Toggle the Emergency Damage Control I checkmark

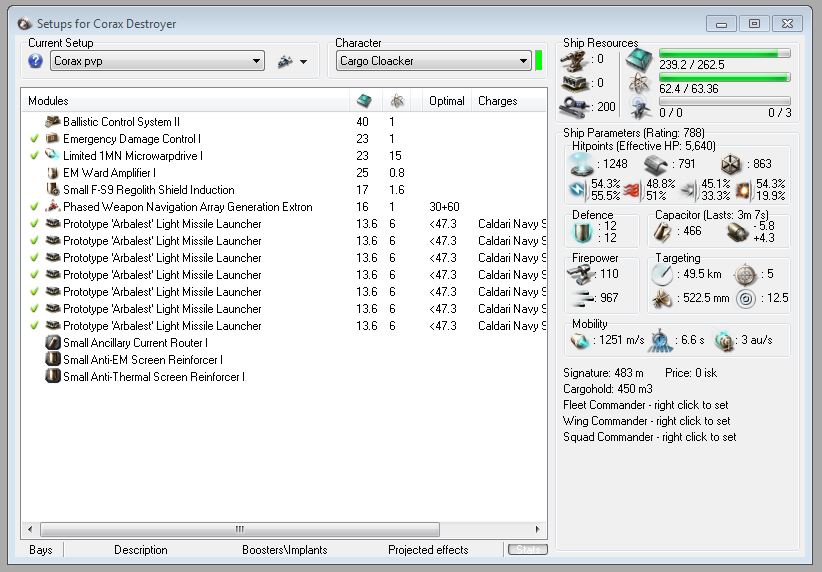(x=34, y=139)
